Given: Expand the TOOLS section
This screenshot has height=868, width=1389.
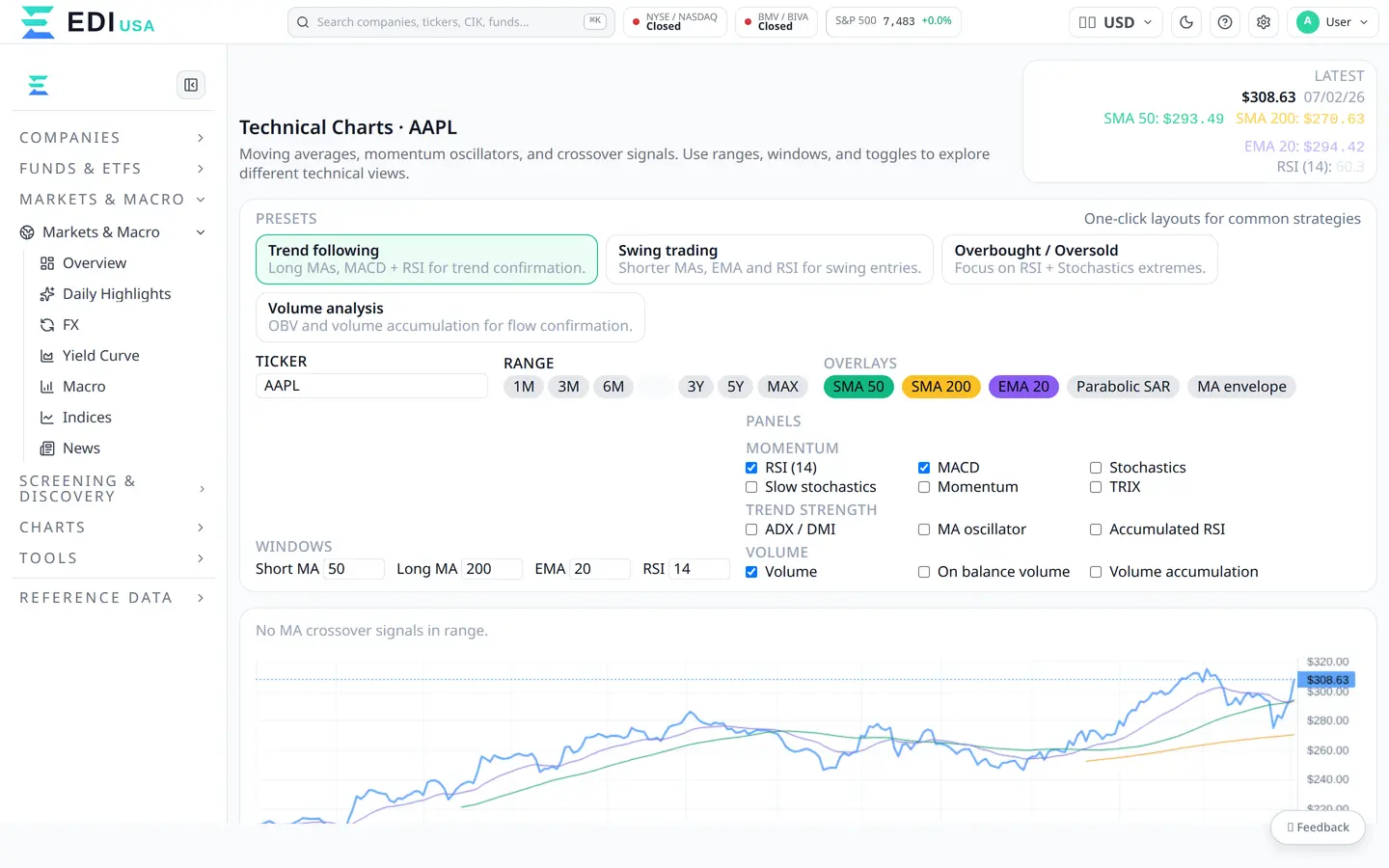Looking at the screenshot, I should point(113,558).
